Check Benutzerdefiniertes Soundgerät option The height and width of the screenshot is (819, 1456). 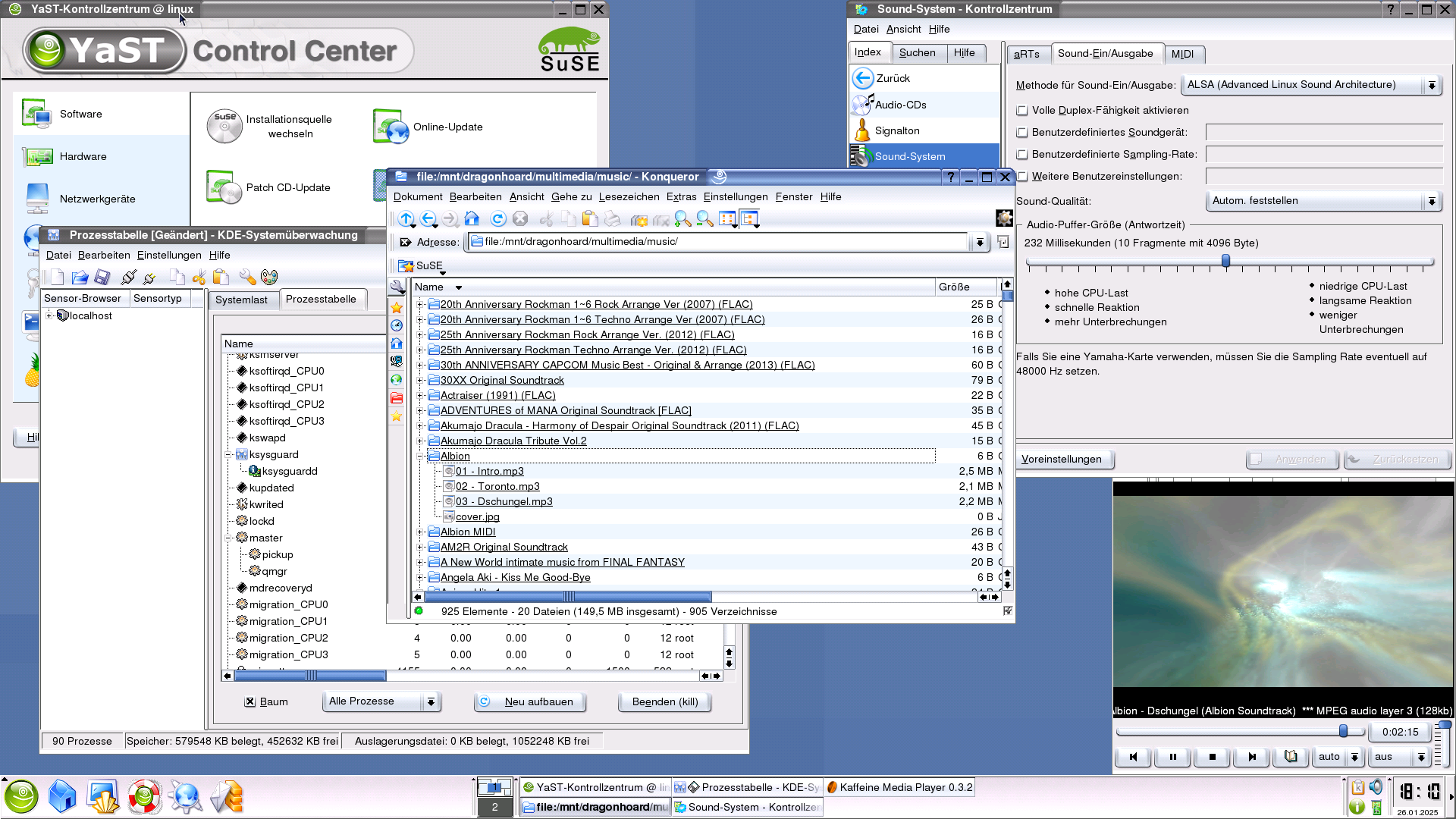tap(1022, 133)
